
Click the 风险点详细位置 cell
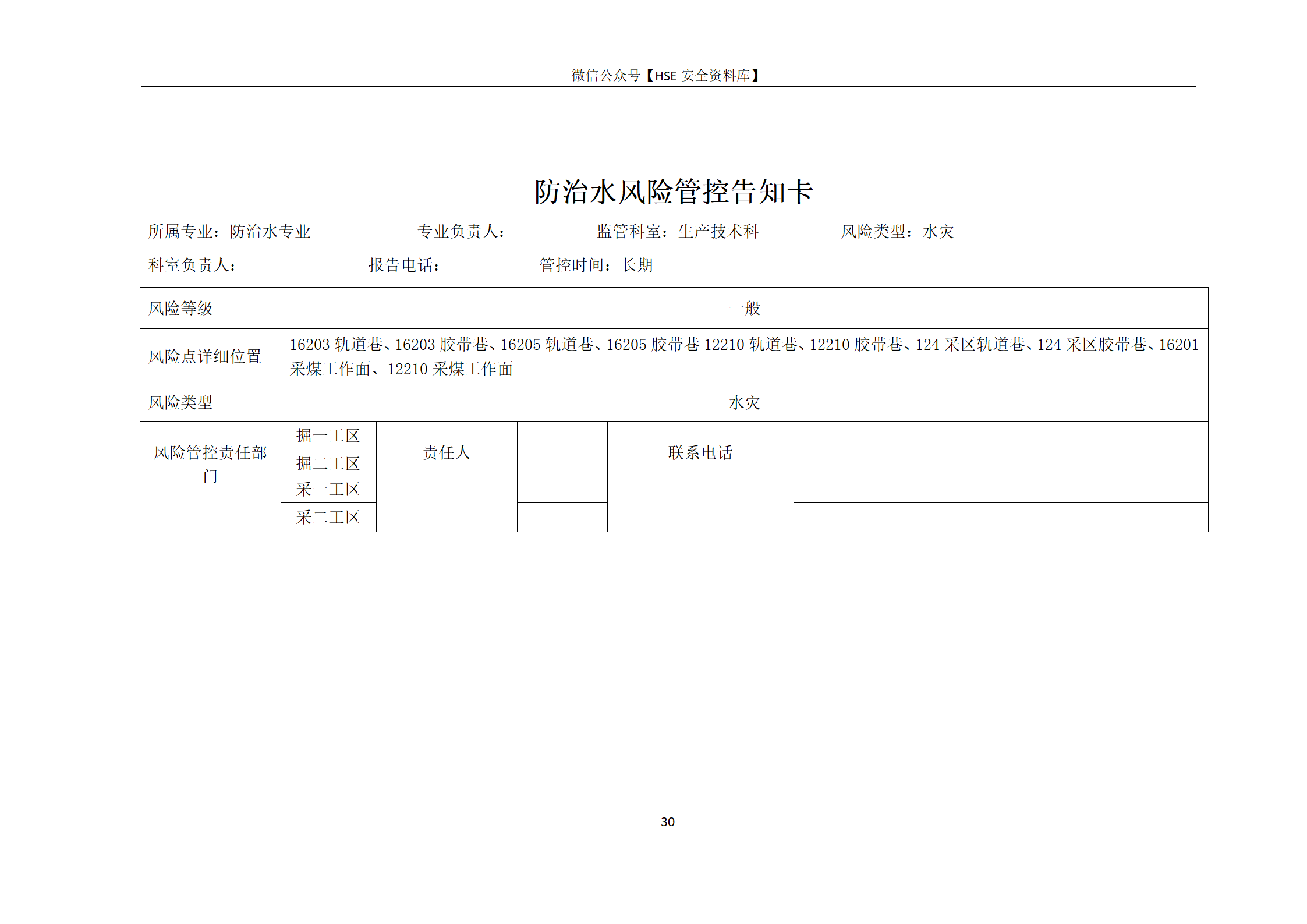[210, 356]
